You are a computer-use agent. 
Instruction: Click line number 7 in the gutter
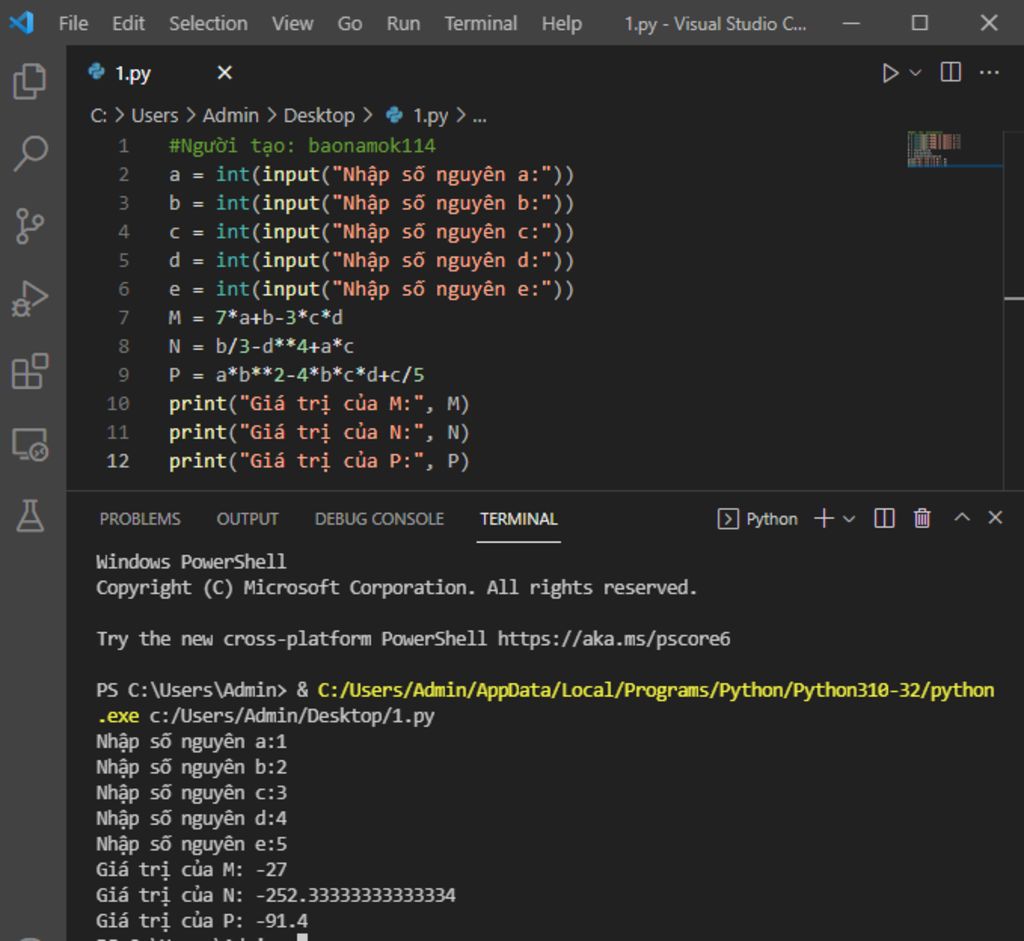click(x=123, y=317)
